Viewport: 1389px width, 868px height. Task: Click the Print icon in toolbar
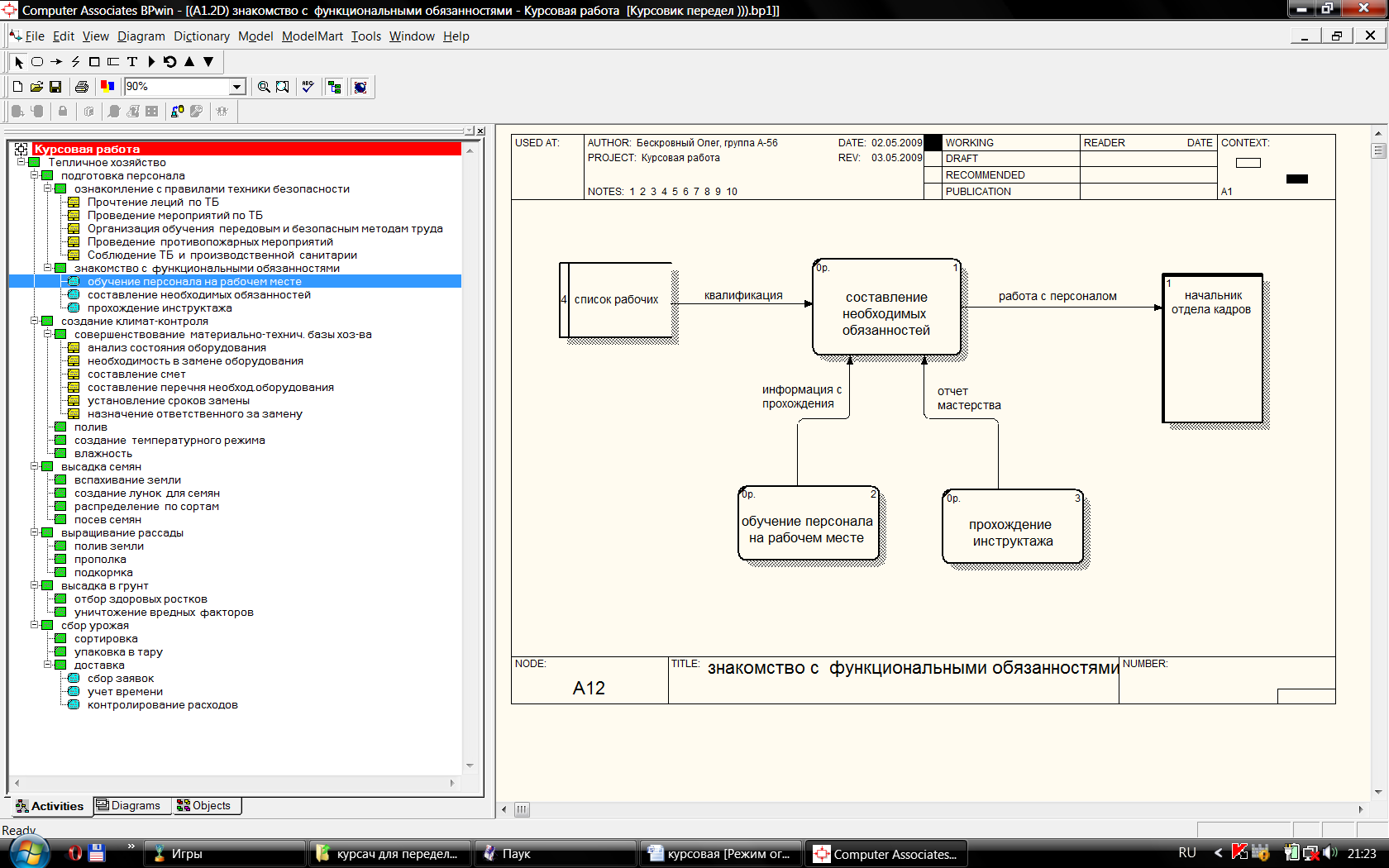tap(81, 87)
